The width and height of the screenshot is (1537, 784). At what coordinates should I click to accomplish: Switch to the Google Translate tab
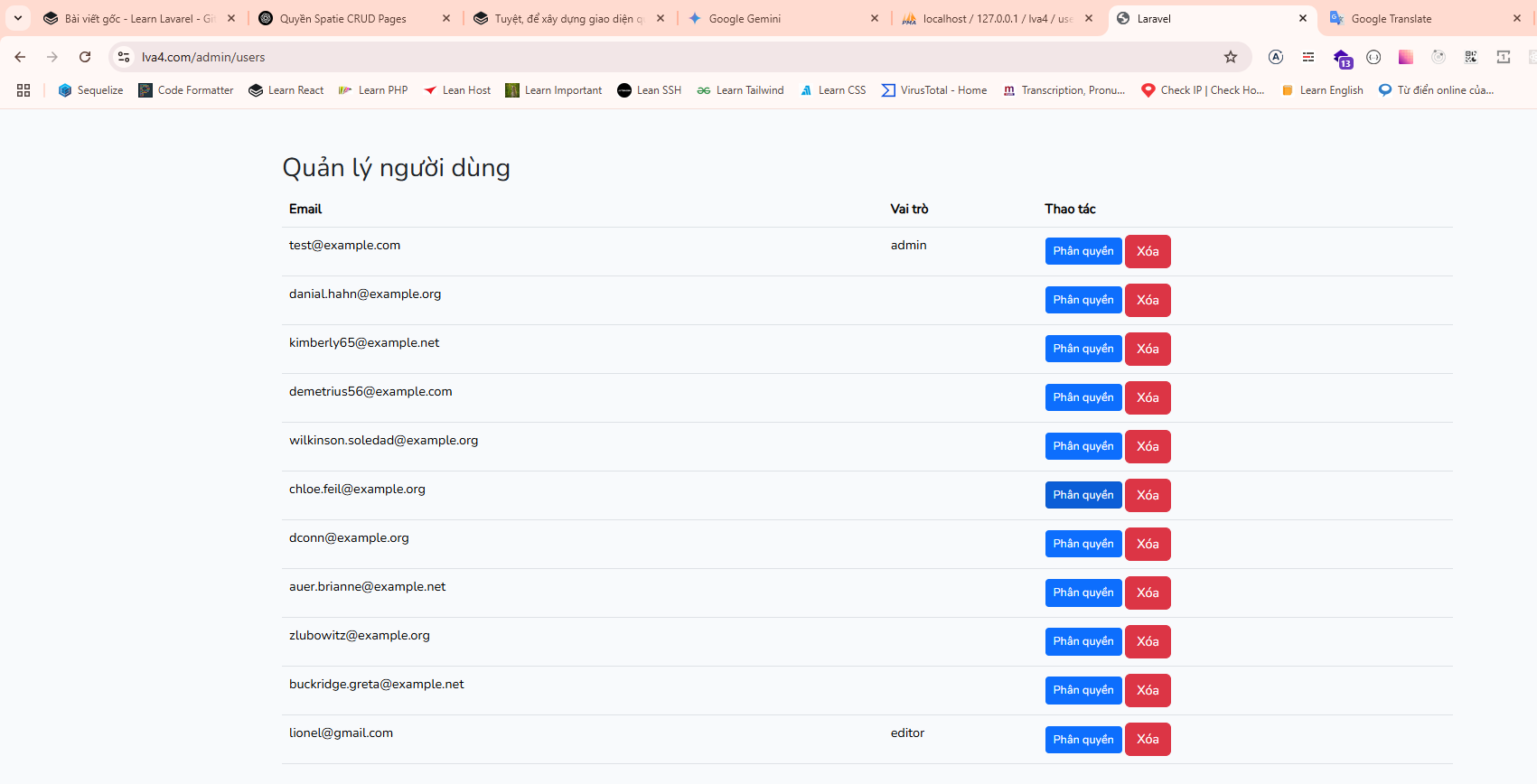(x=1391, y=18)
